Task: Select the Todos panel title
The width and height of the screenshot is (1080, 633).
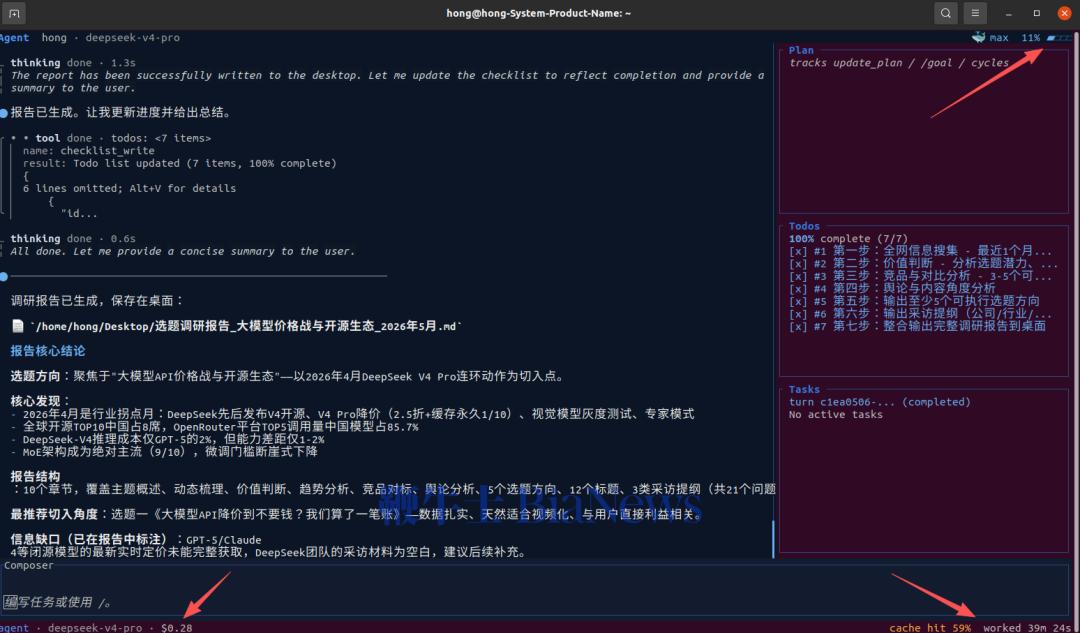Action: (x=804, y=226)
